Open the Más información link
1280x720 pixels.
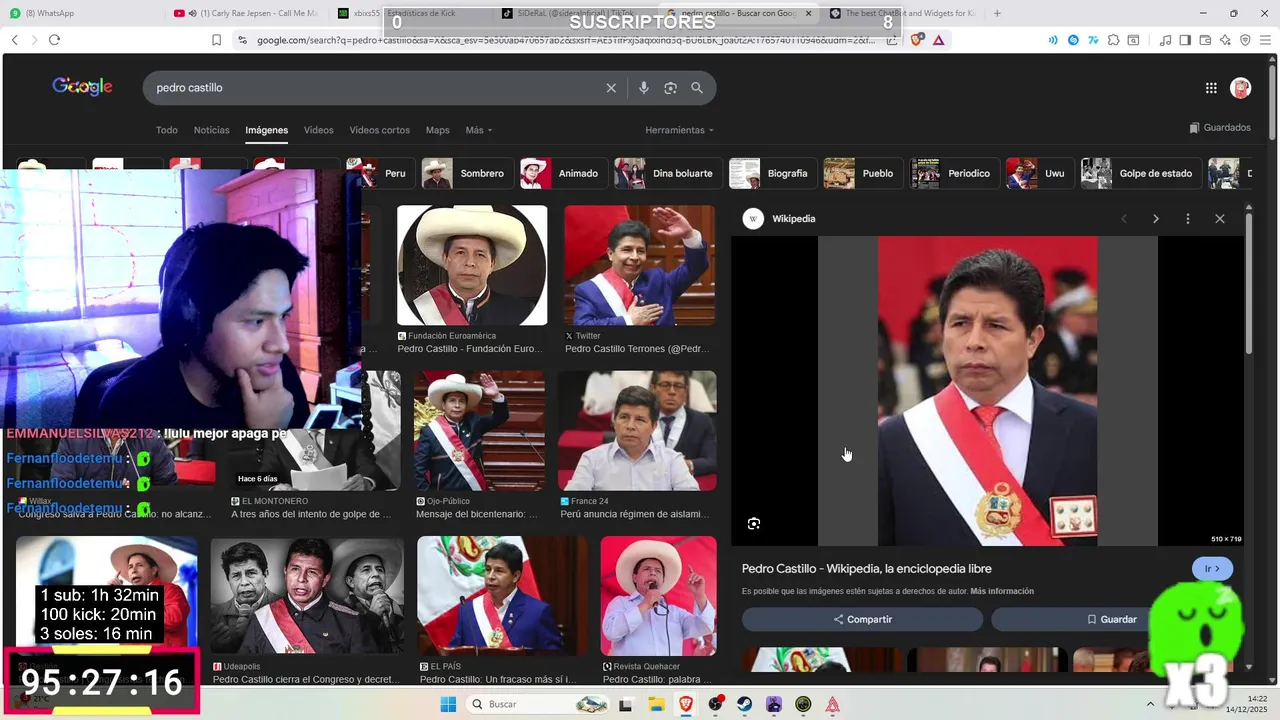tap(1002, 591)
